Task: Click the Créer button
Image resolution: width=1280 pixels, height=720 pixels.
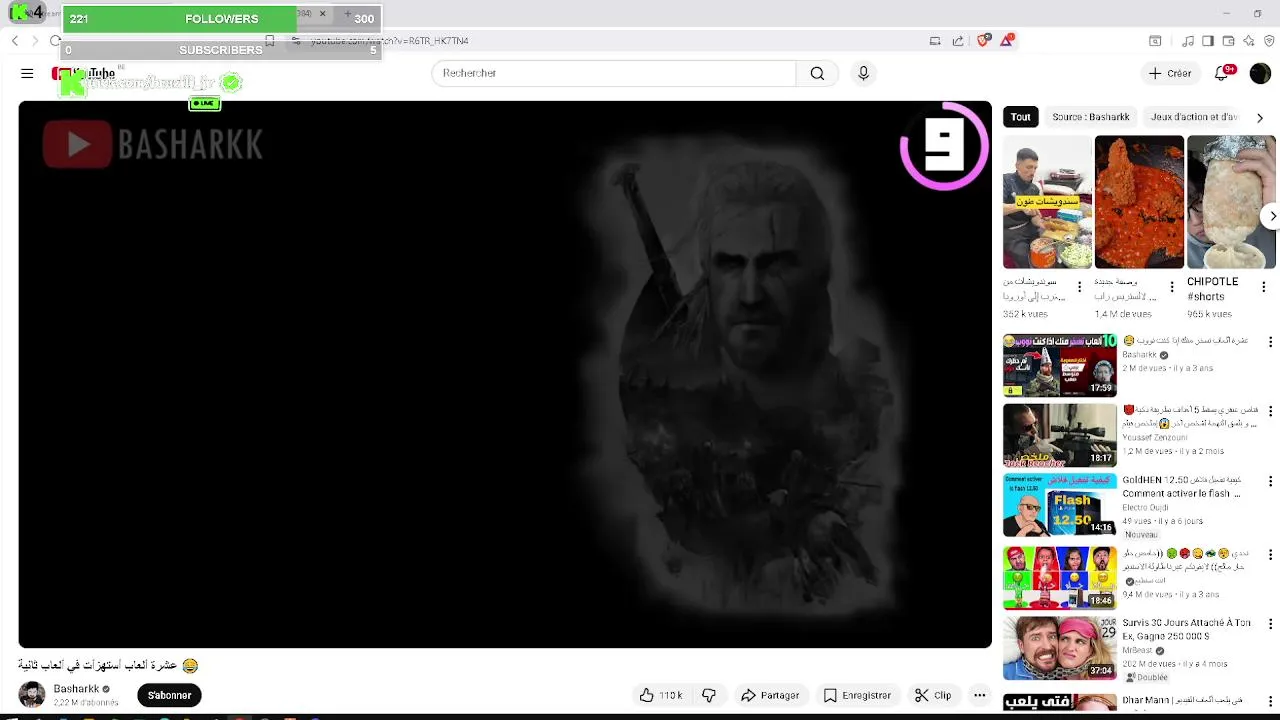Action: (1170, 73)
